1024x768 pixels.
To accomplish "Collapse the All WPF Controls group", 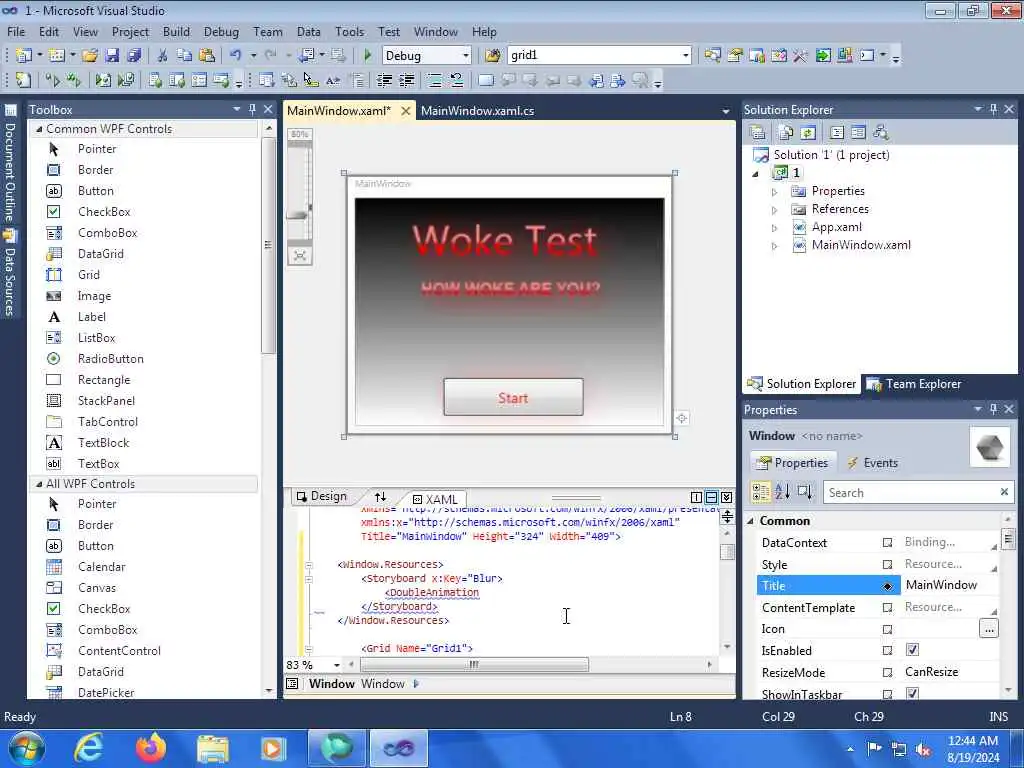I will (x=39, y=484).
